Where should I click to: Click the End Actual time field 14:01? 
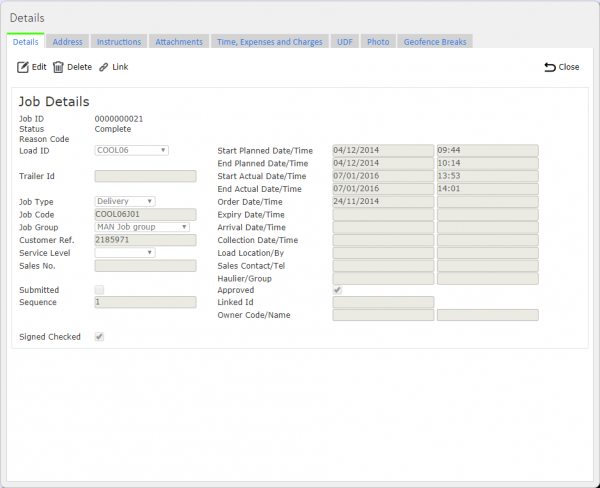[x=488, y=189]
